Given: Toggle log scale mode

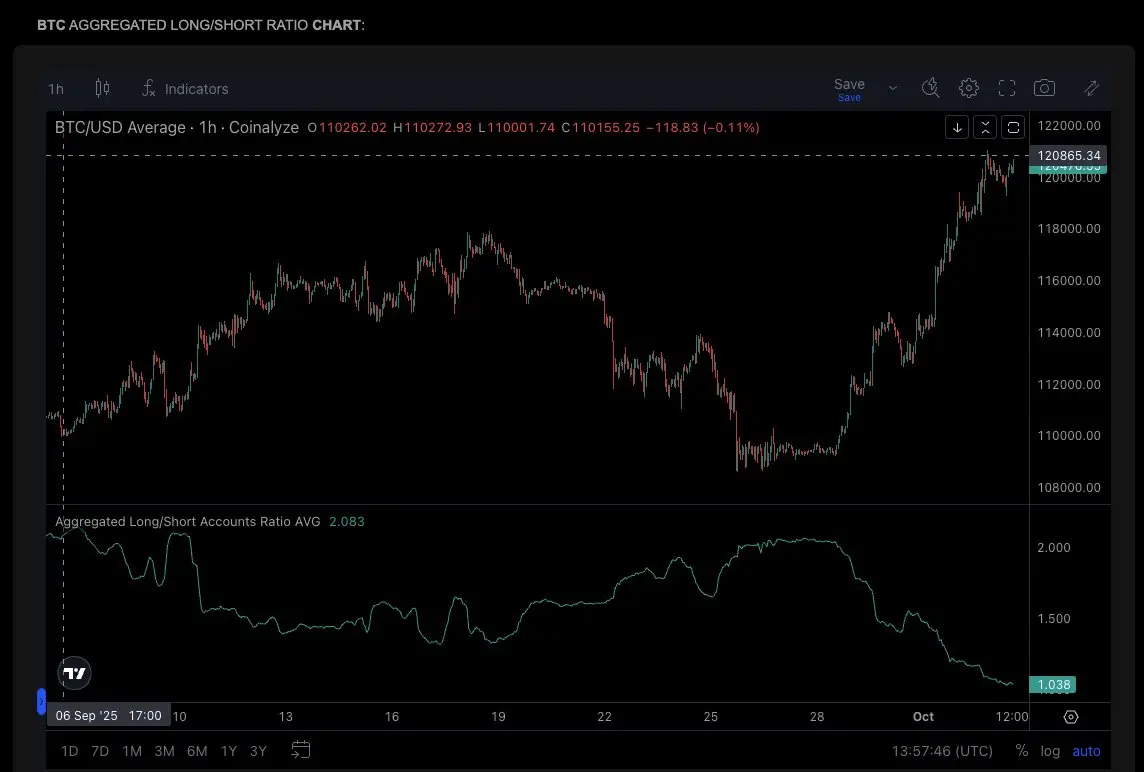Looking at the screenshot, I should (1050, 751).
